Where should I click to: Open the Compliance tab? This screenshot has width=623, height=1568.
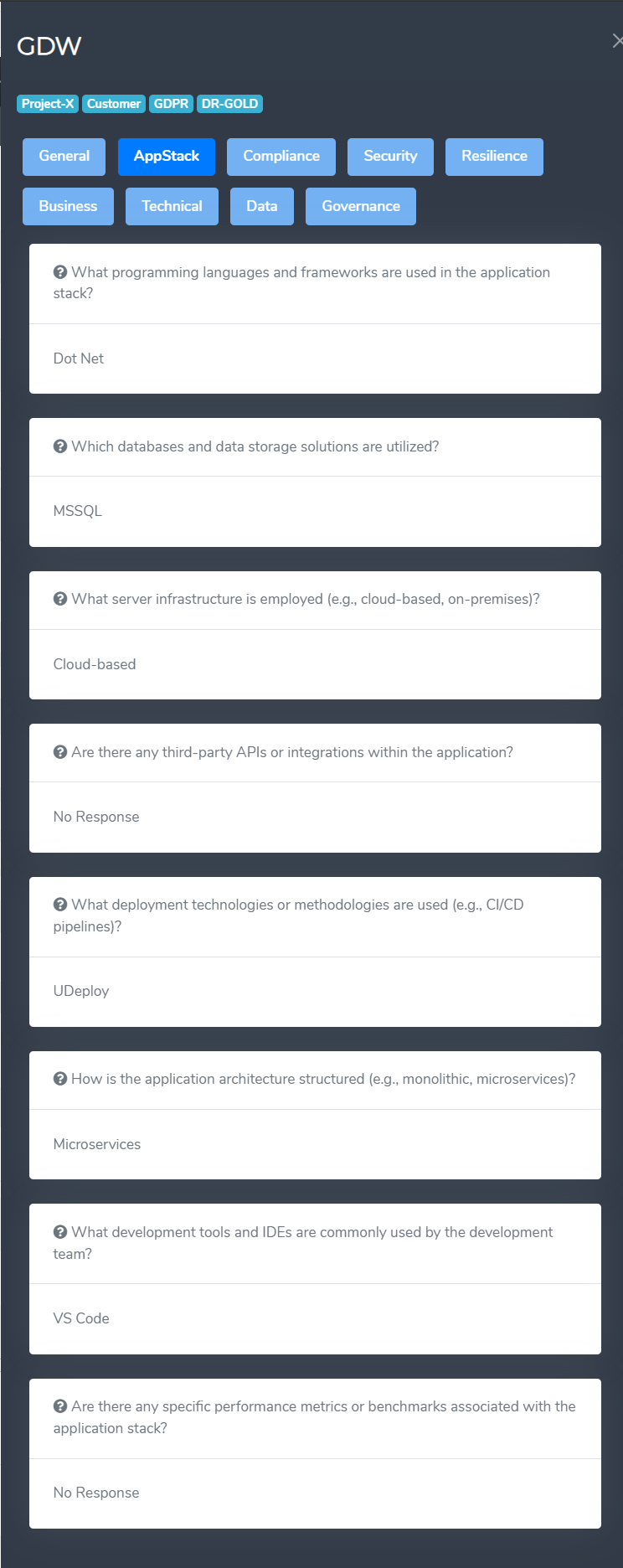281,157
